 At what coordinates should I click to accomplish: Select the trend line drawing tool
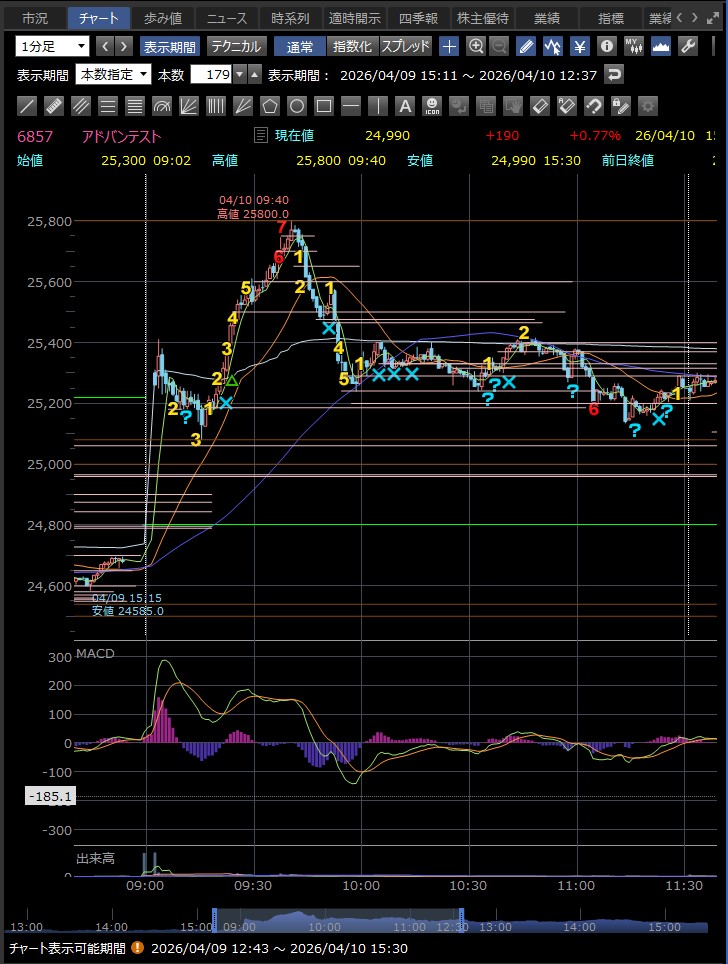click(x=28, y=106)
